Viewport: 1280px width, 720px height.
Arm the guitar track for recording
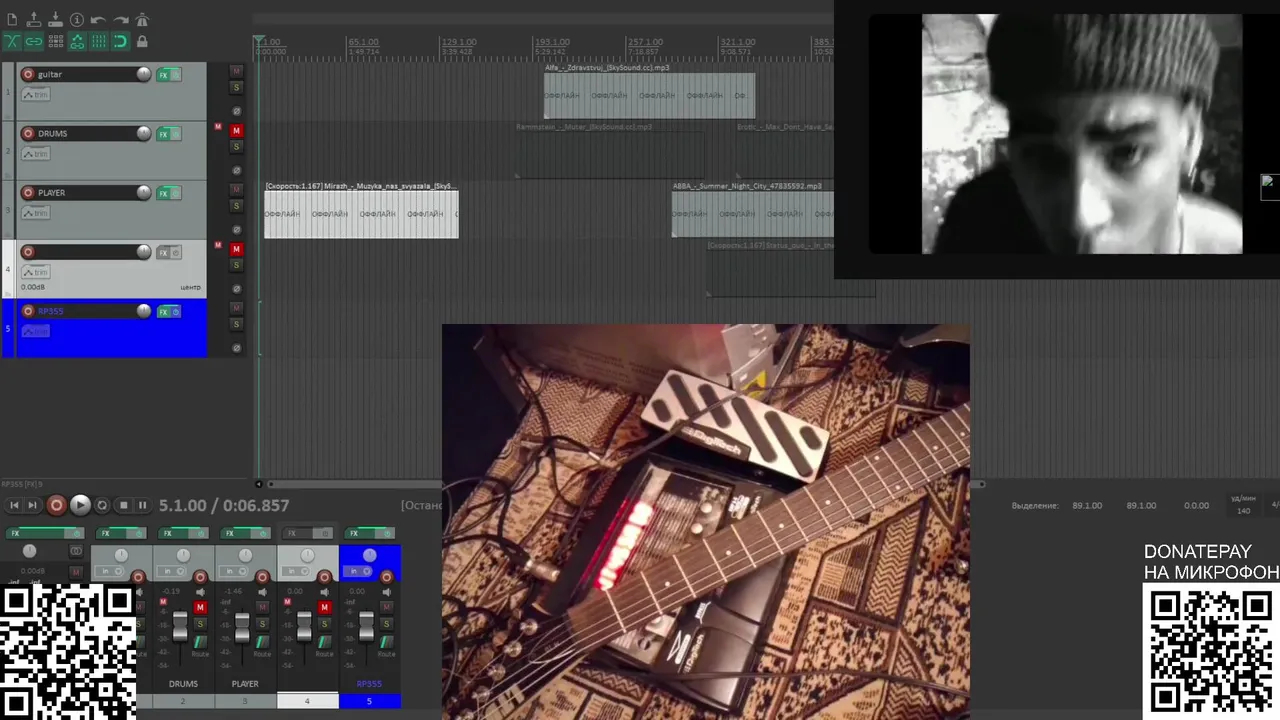pyautogui.click(x=28, y=74)
